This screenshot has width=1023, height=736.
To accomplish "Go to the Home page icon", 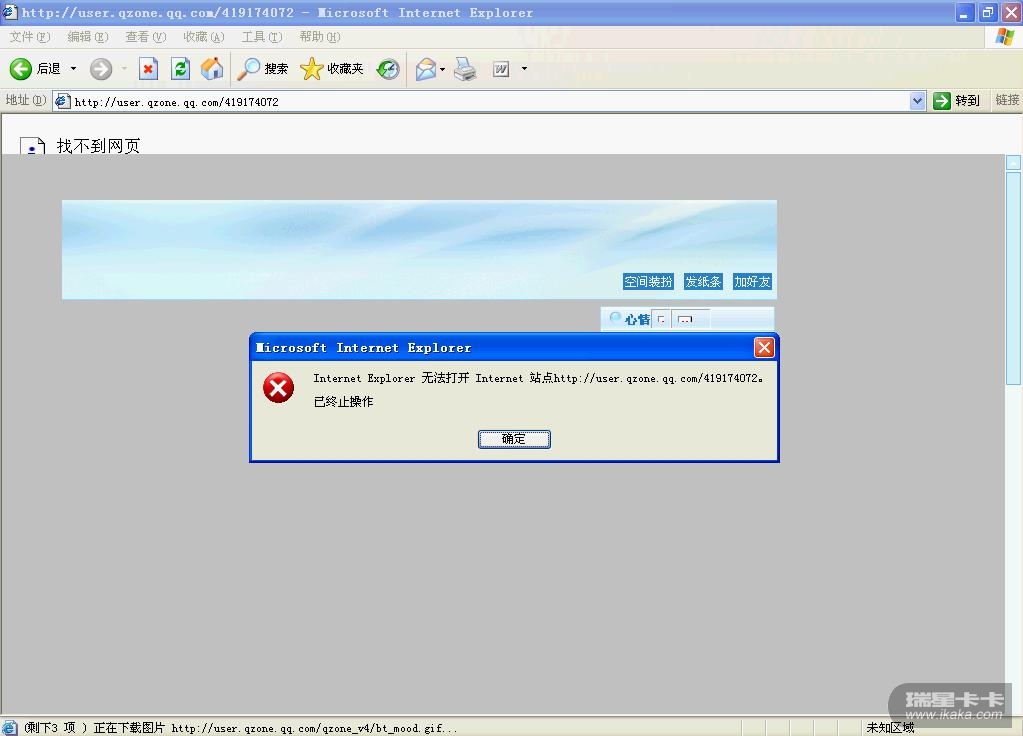I will tap(211, 69).
